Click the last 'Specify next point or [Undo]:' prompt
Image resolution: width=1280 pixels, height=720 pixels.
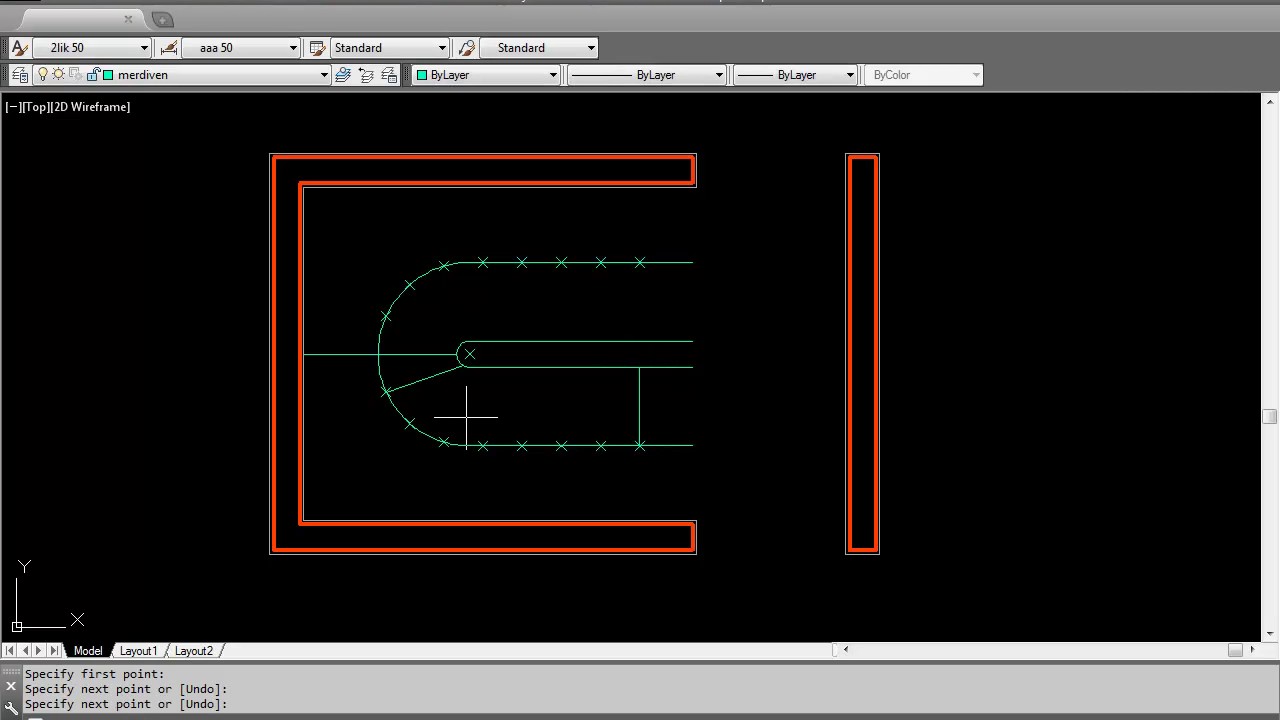pyautogui.click(x=126, y=704)
